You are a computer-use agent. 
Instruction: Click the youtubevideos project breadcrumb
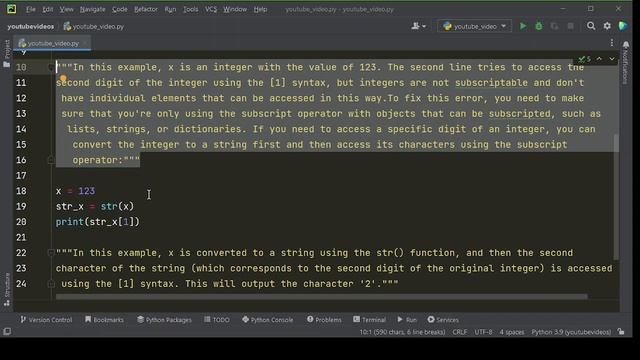(31, 27)
